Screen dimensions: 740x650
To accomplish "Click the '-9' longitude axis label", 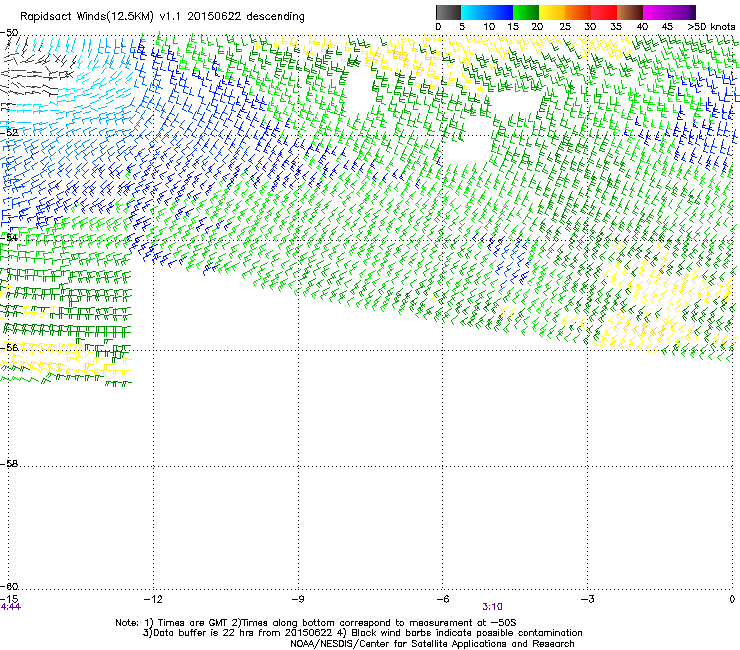I will coord(297,599).
